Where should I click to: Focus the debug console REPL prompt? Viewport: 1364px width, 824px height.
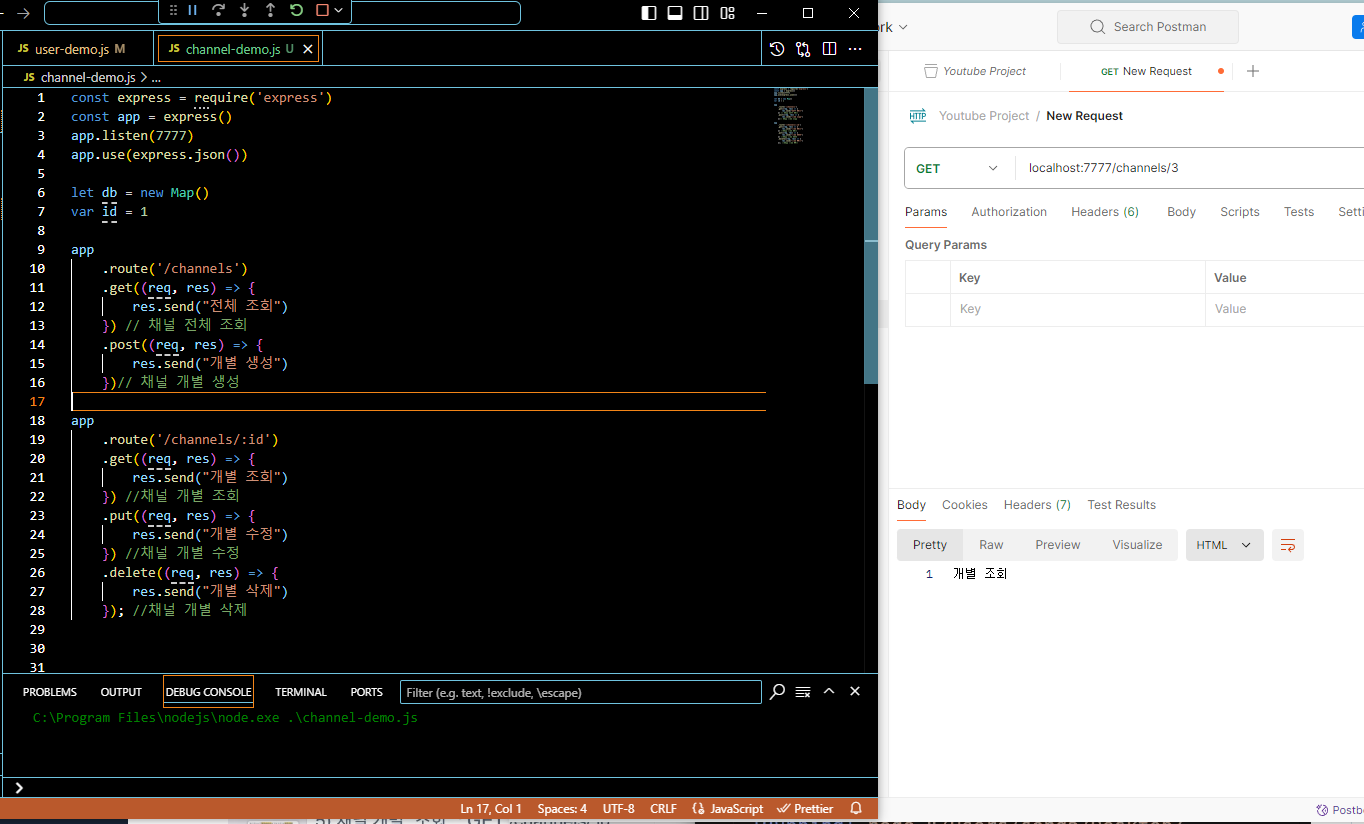pos(440,787)
